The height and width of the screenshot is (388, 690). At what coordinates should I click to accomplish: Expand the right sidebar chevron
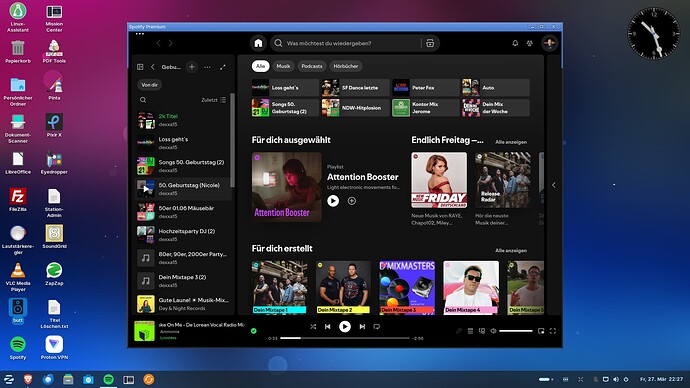pyautogui.click(x=554, y=185)
